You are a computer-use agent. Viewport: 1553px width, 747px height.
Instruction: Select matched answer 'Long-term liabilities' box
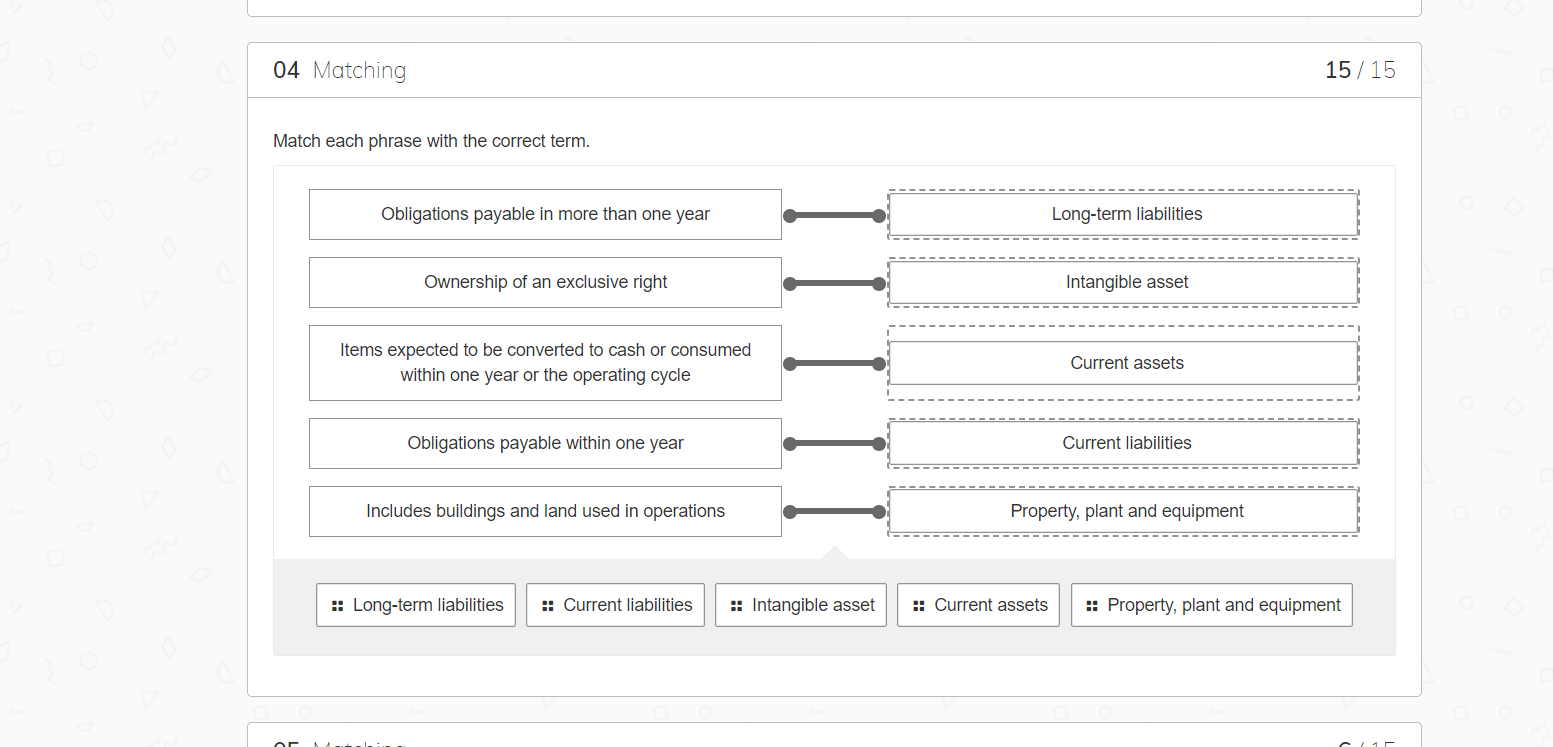pos(1123,214)
